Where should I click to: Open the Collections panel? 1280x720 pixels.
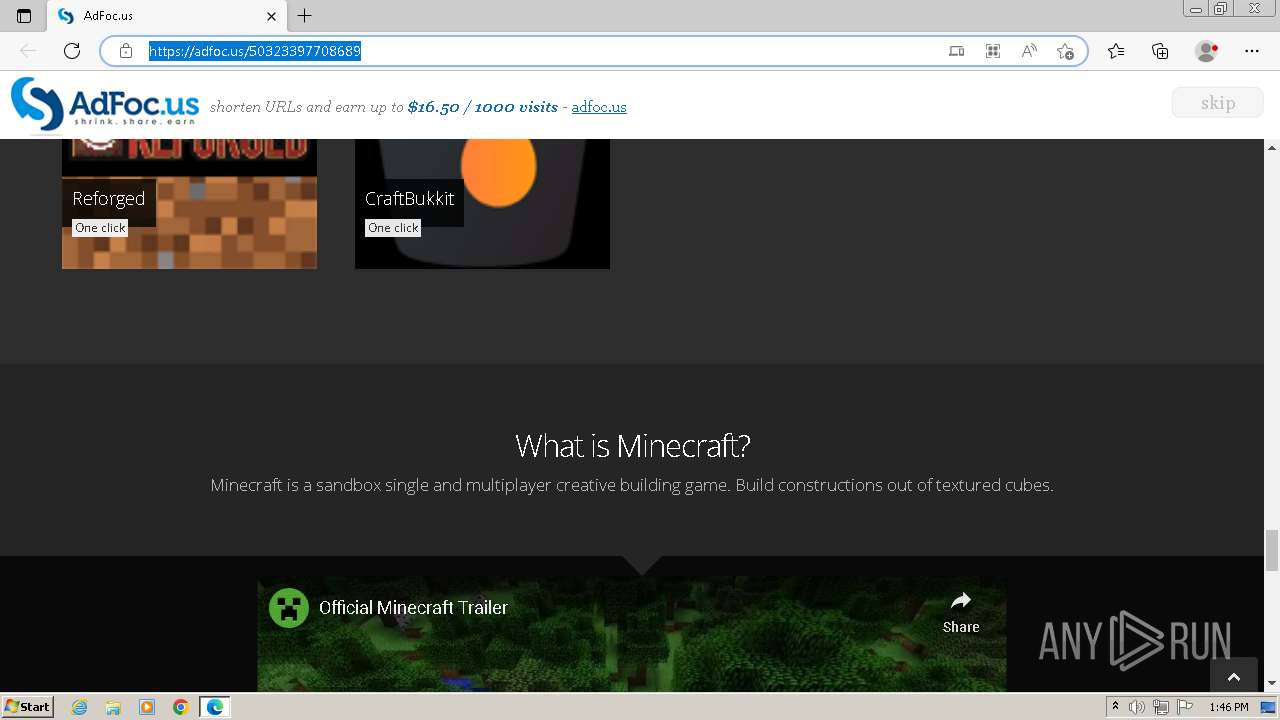click(1160, 51)
